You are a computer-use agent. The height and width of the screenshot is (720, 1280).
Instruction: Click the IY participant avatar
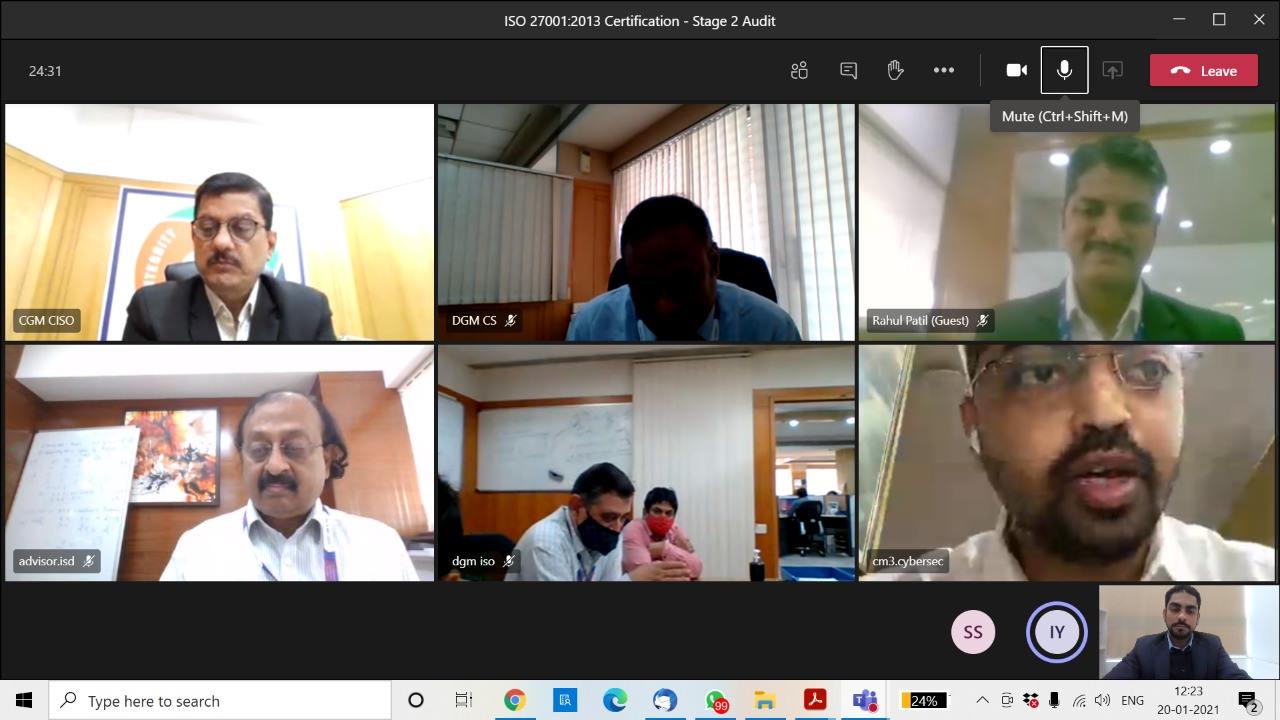1056,632
